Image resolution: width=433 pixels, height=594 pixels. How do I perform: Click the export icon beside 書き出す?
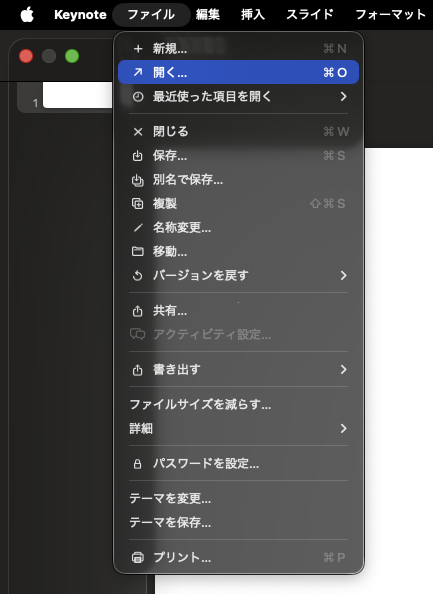[138, 369]
